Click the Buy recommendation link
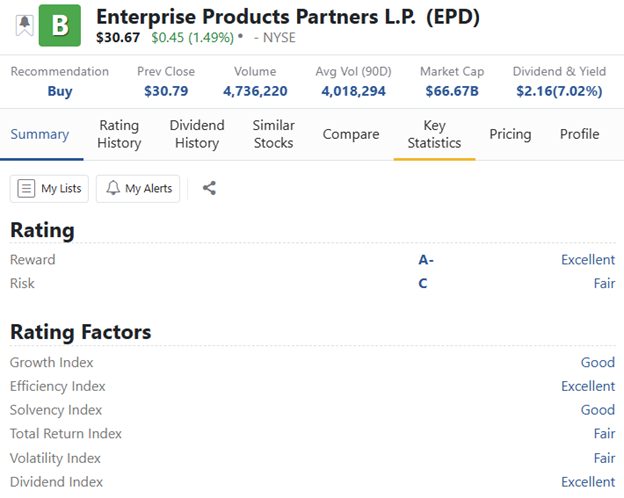 coord(60,91)
